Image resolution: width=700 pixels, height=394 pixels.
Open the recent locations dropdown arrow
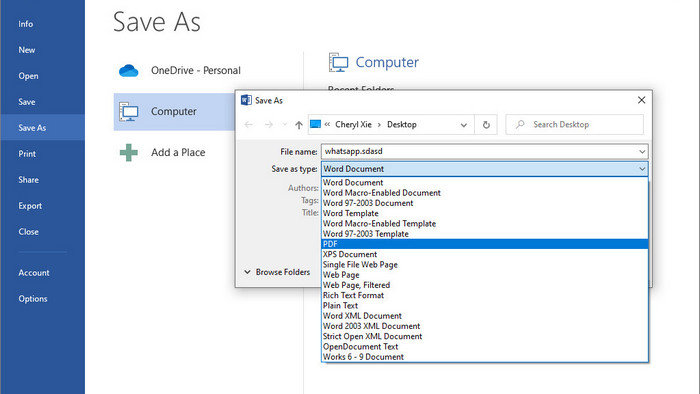[284, 124]
